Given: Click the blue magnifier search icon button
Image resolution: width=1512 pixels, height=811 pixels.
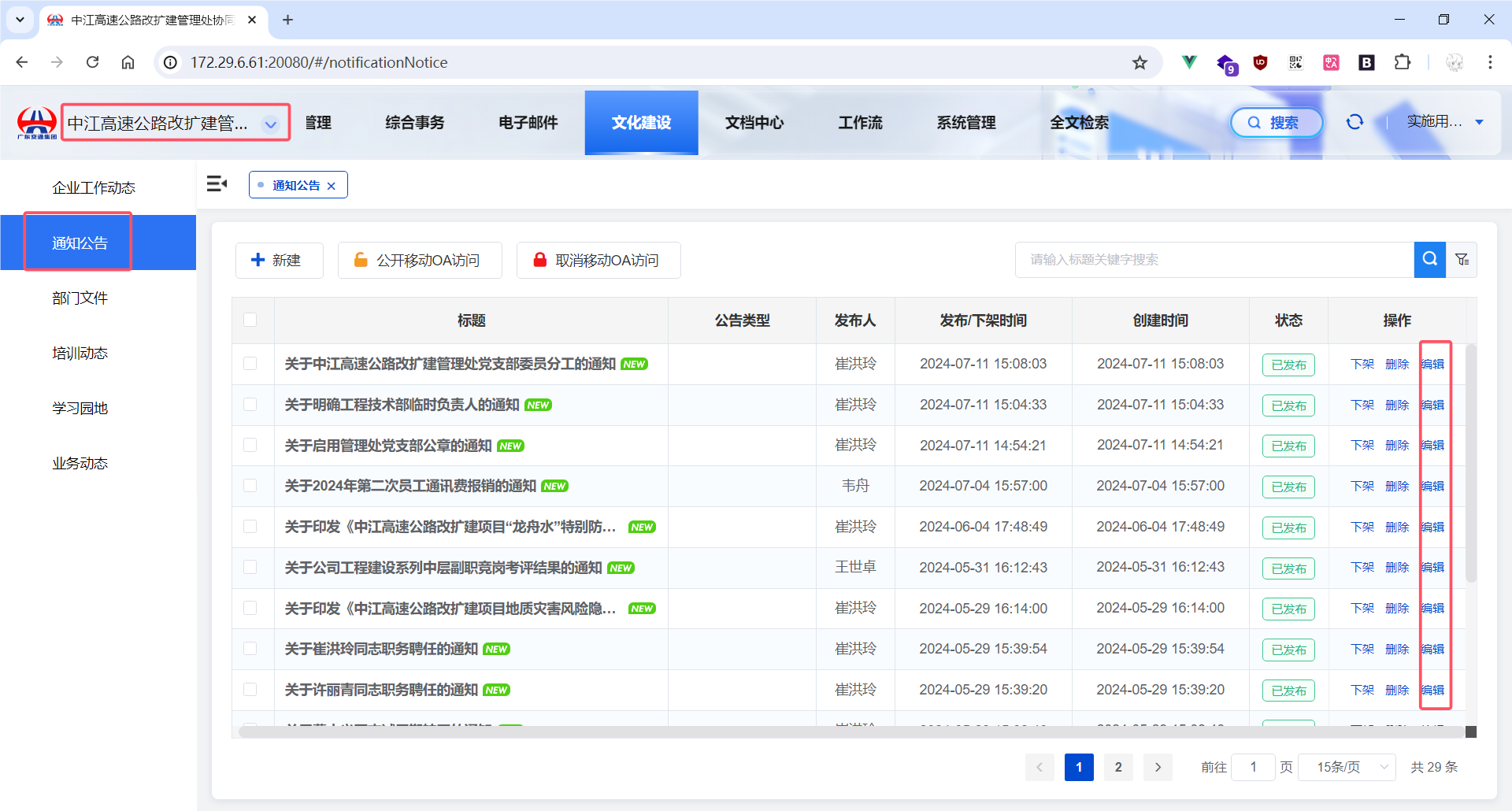Looking at the screenshot, I should pyautogui.click(x=1429, y=259).
